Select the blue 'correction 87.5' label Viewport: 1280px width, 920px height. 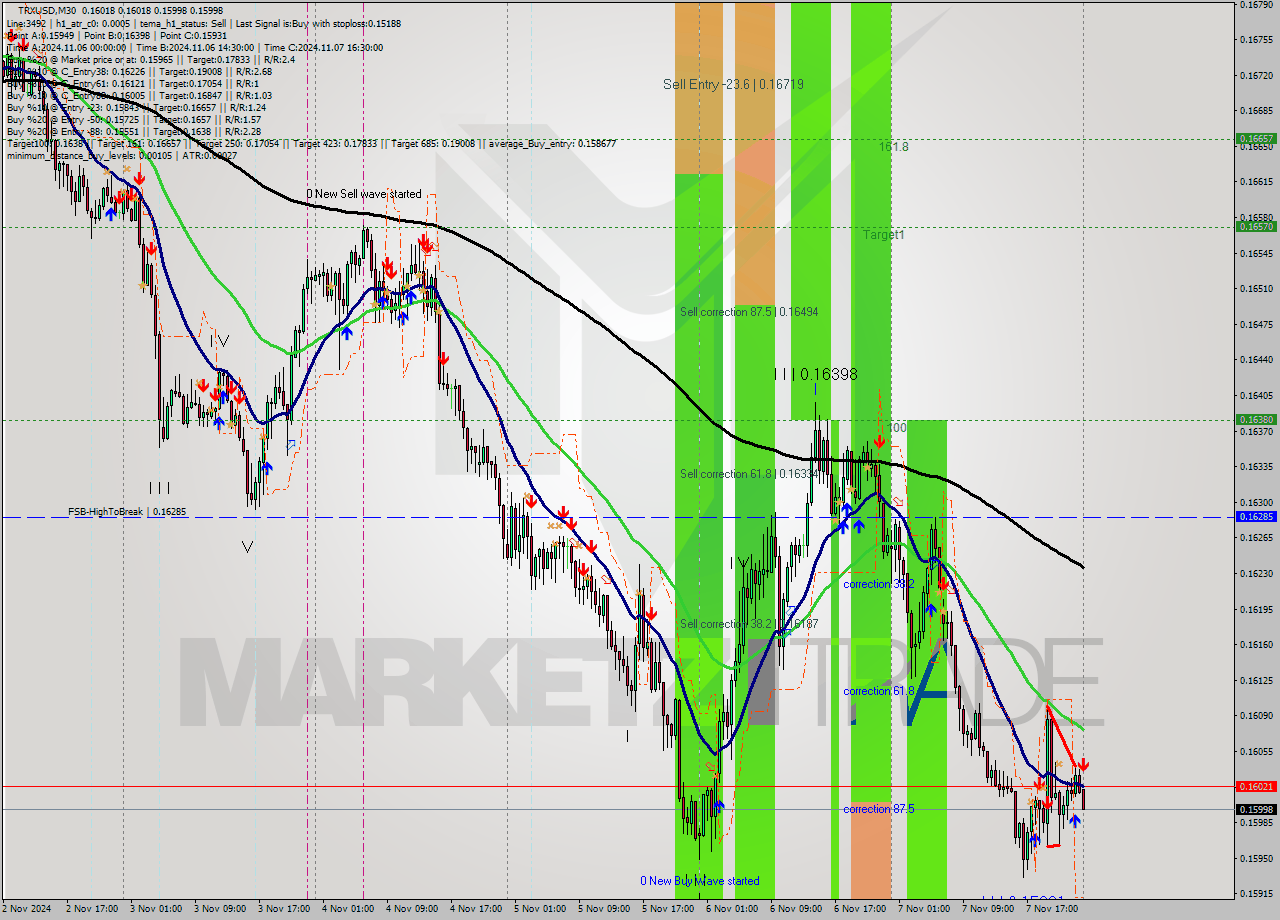(878, 809)
